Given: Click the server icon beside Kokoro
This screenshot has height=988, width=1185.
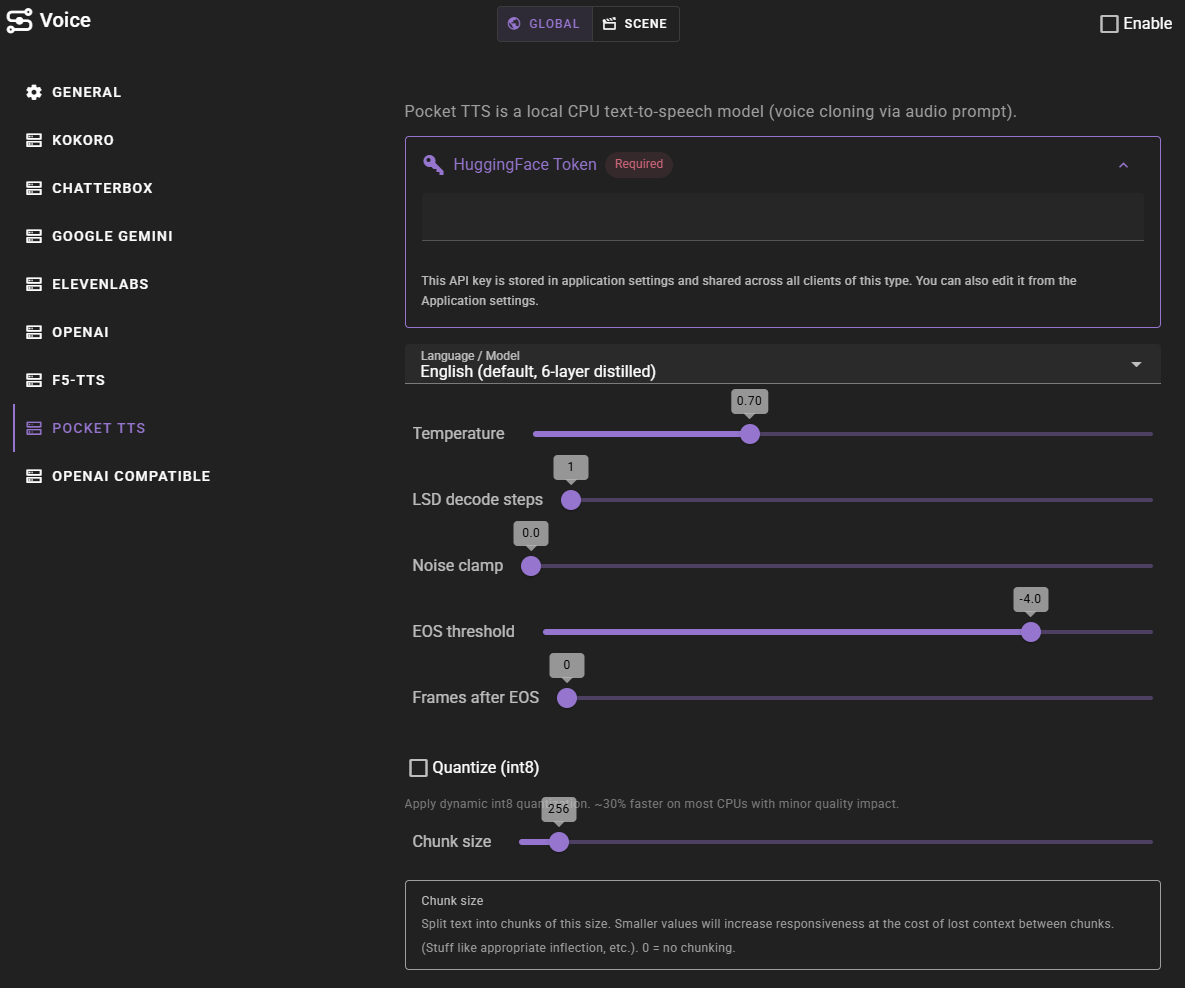Looking at the screenshot, I should (34, 140).
